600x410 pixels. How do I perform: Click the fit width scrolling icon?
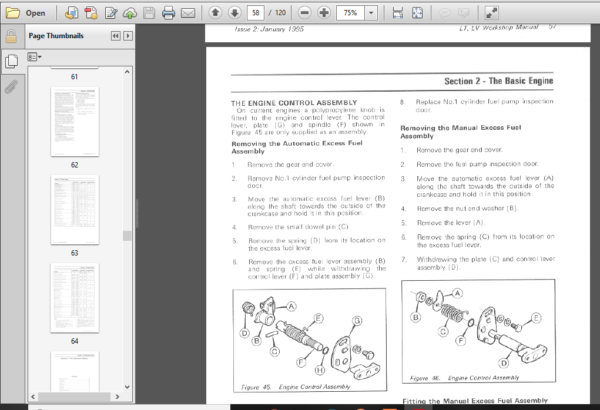[398, 13]
